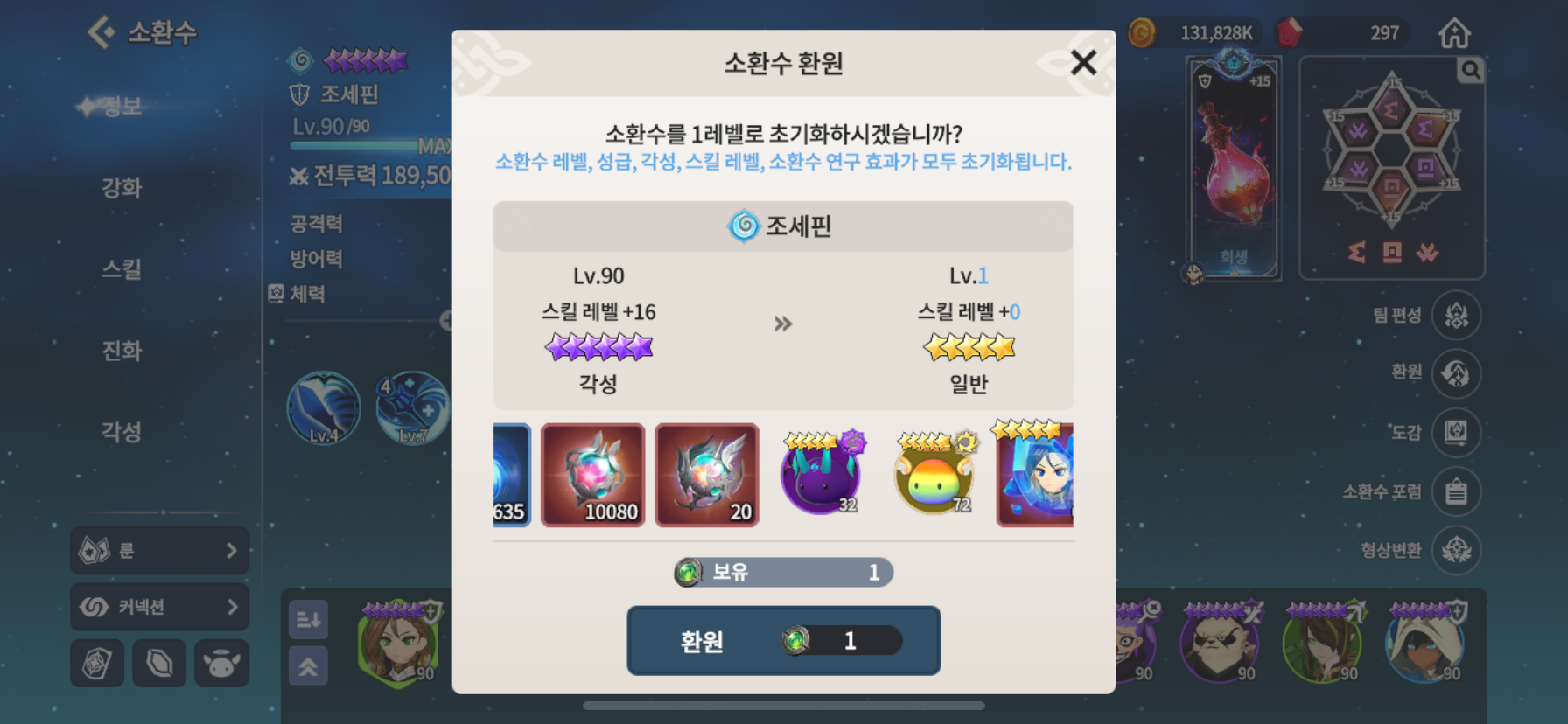
Task: Confirm with the 환원 button
Action: (x=783, y=641)
